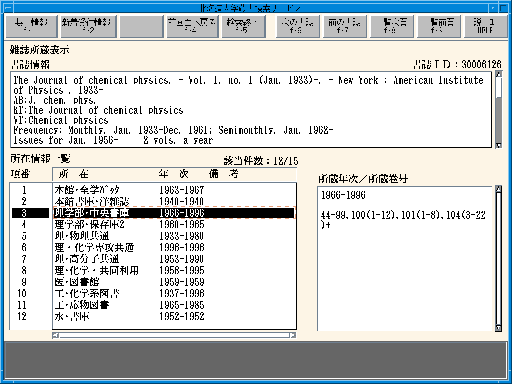
Task: Select row 10 with years 1937-1996
Action: [174, 293]
